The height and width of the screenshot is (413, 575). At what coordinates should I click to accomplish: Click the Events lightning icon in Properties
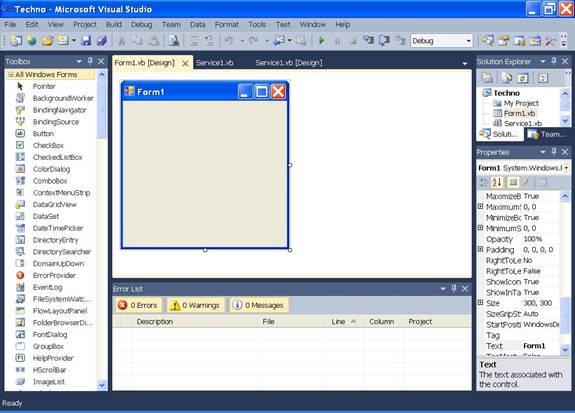(x=526, y=182)
